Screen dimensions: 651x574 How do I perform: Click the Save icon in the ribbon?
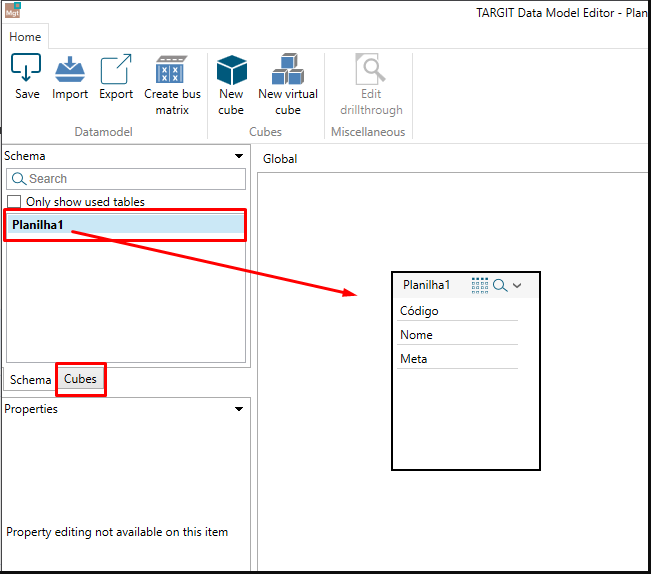pos(26,68)
